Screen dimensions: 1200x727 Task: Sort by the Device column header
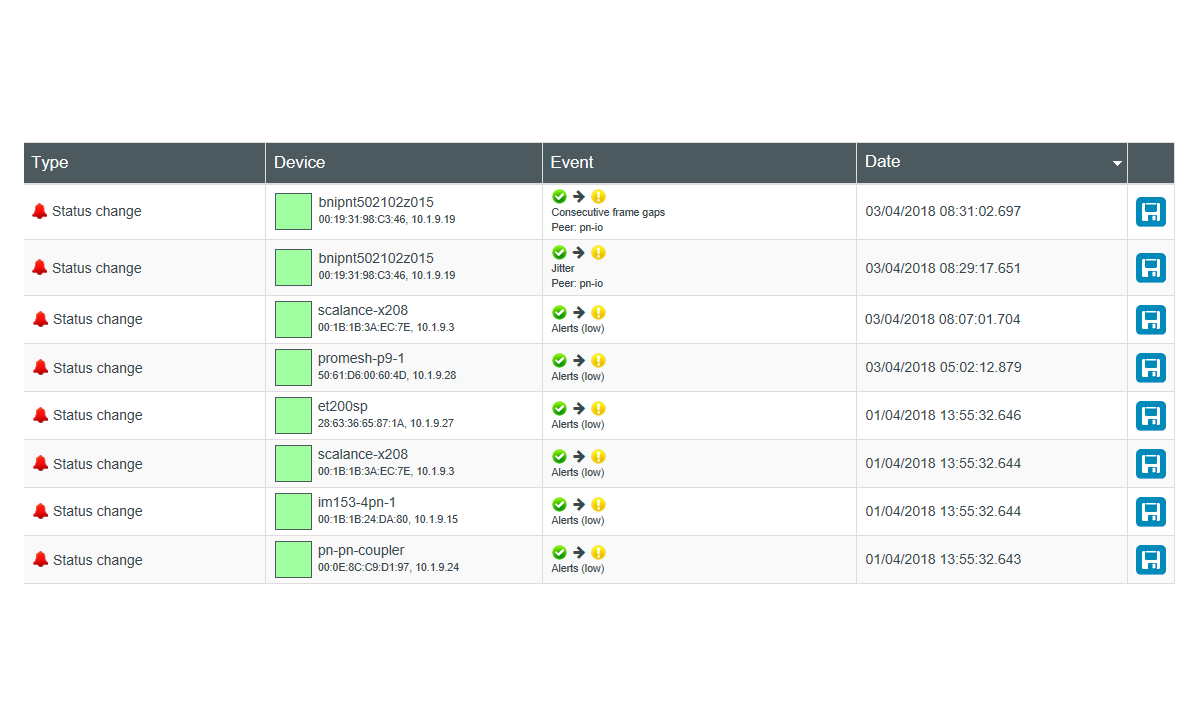pos(300,163)
